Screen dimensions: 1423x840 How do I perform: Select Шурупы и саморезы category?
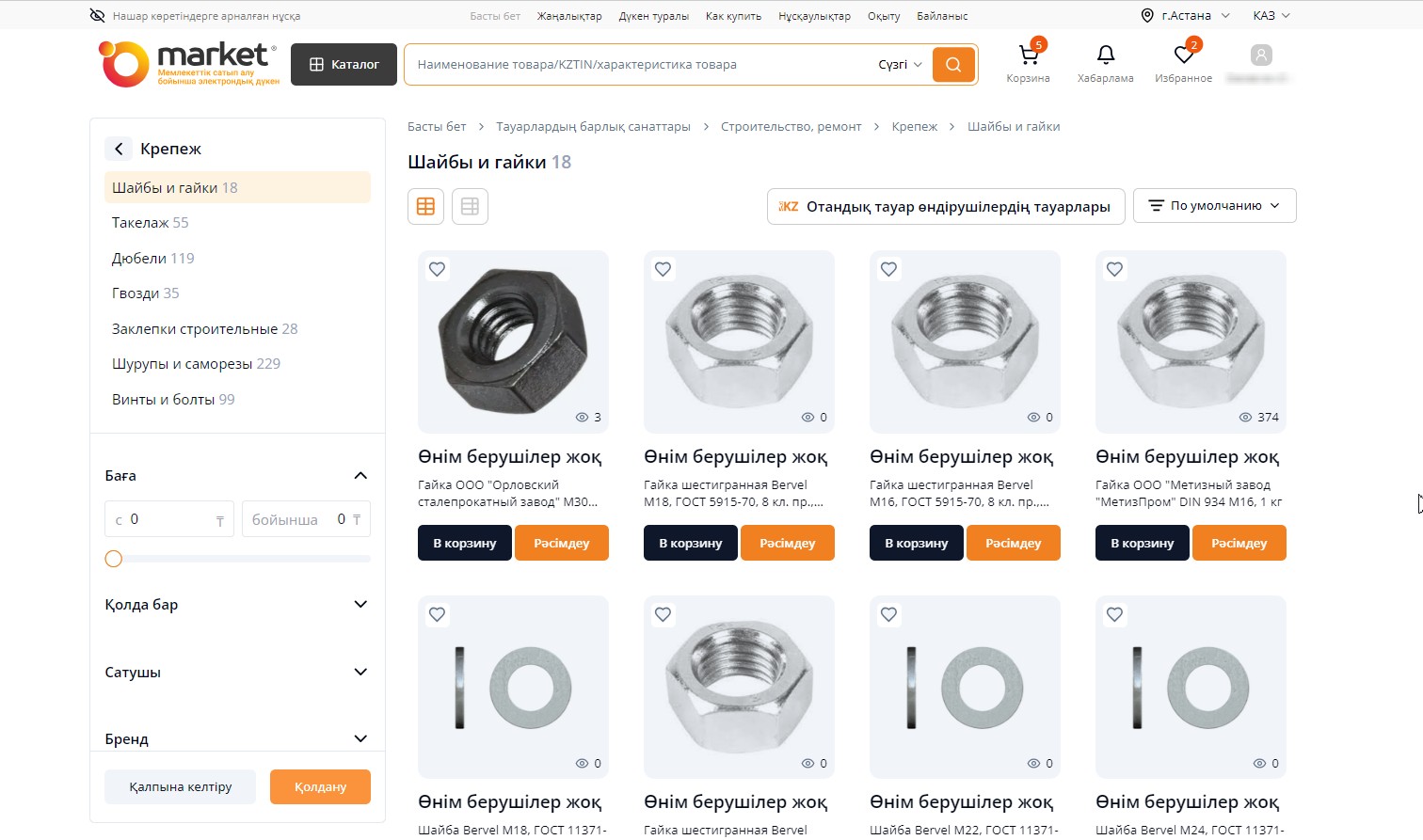click(196, 364)
